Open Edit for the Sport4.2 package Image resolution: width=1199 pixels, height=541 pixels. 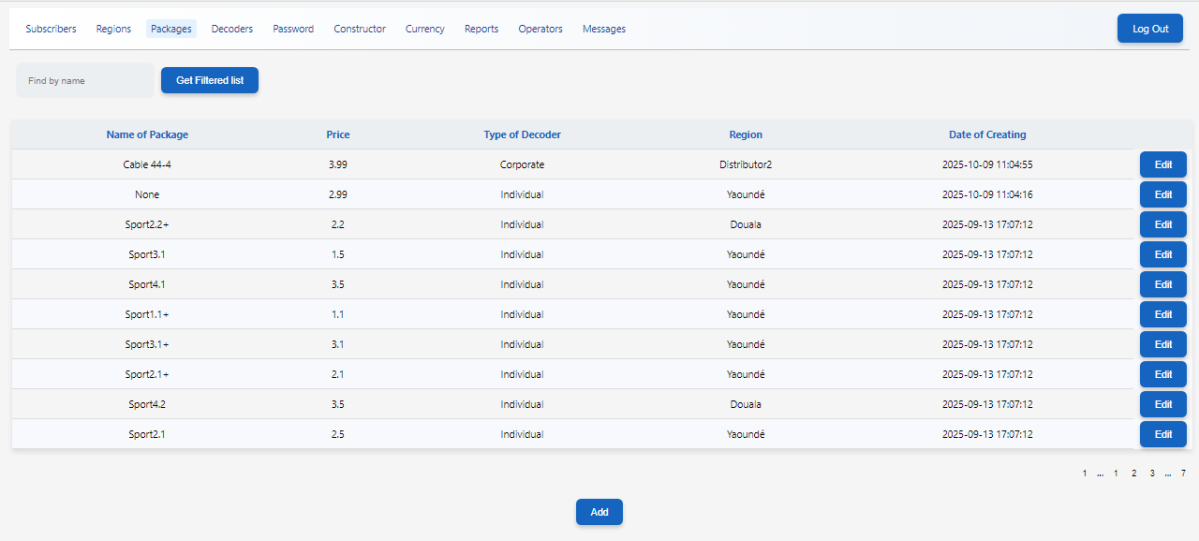1162,405
